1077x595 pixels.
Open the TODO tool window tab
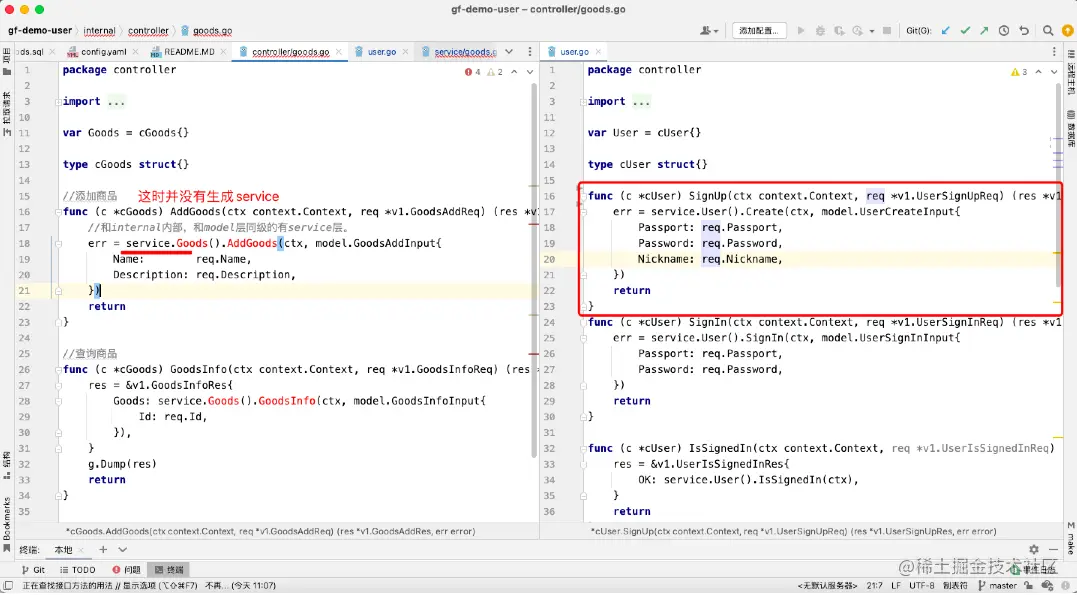point(78,570)
